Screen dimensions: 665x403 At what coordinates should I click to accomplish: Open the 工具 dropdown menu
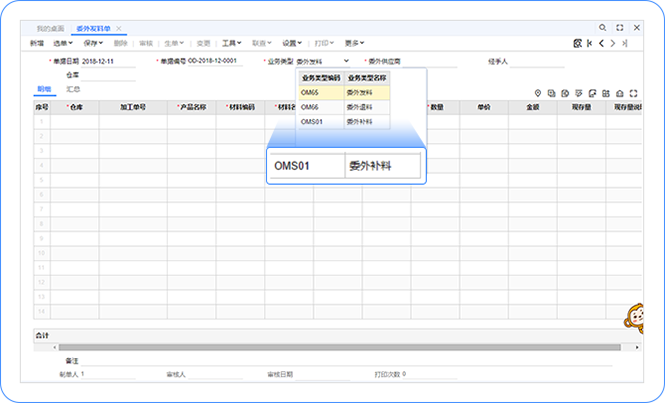click(232, 43)
